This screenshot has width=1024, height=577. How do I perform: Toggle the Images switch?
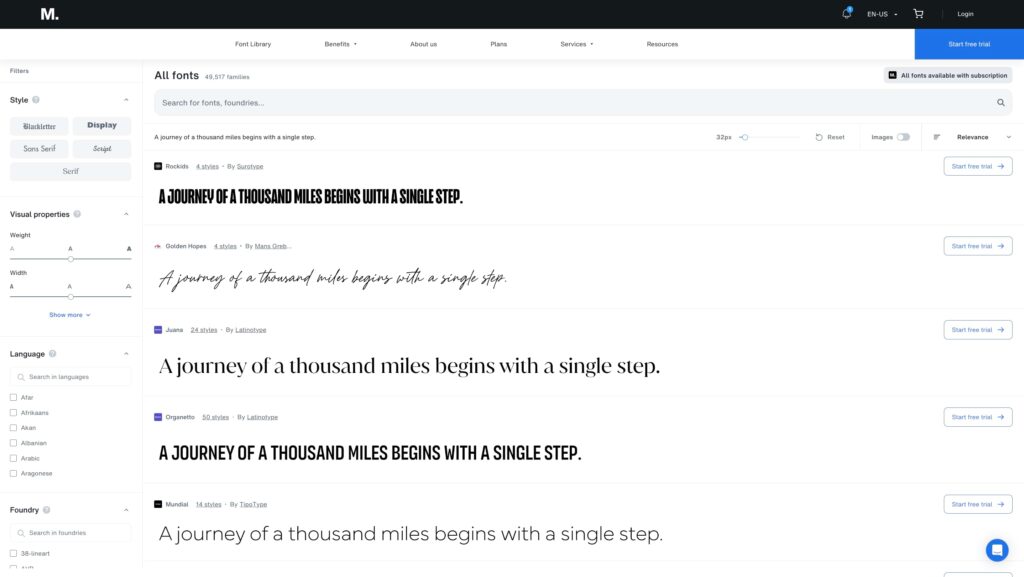[903, 137]
